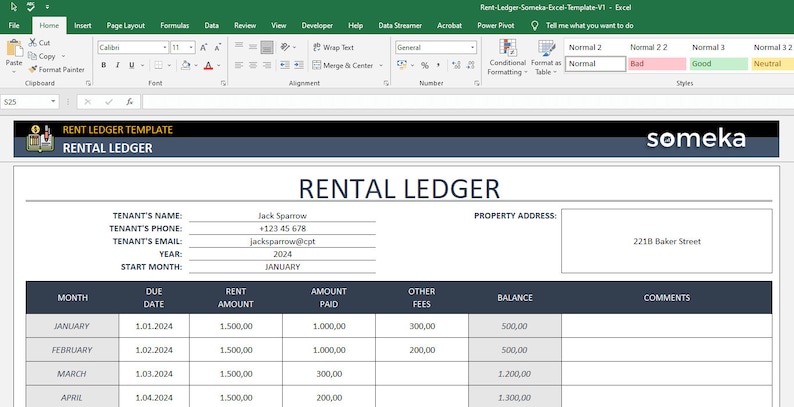Viewport: 794px width, 407px height.
Task: Top align cell contents
Action: (x=239, y=47)
